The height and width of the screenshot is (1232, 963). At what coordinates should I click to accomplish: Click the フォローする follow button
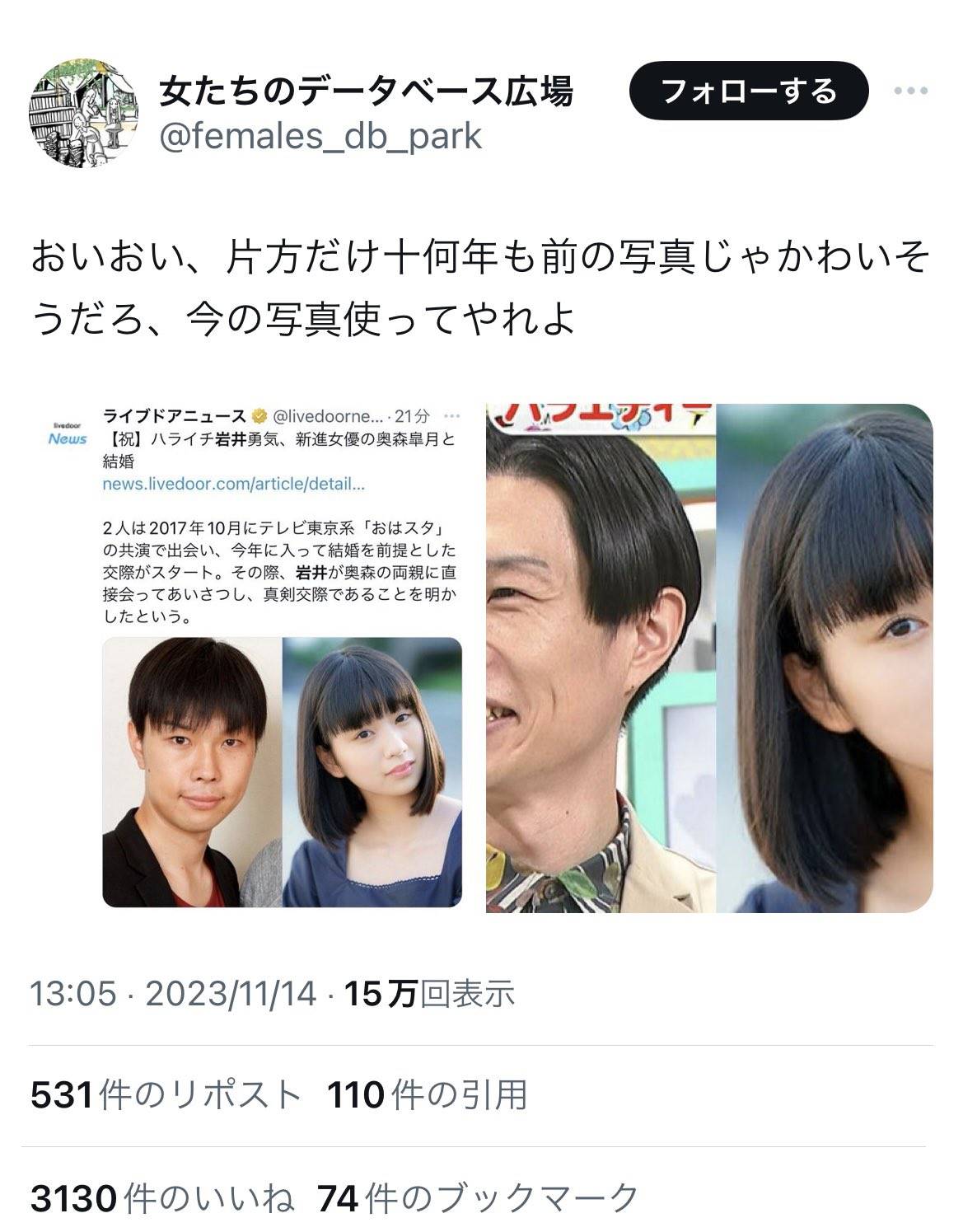[749, 91]
